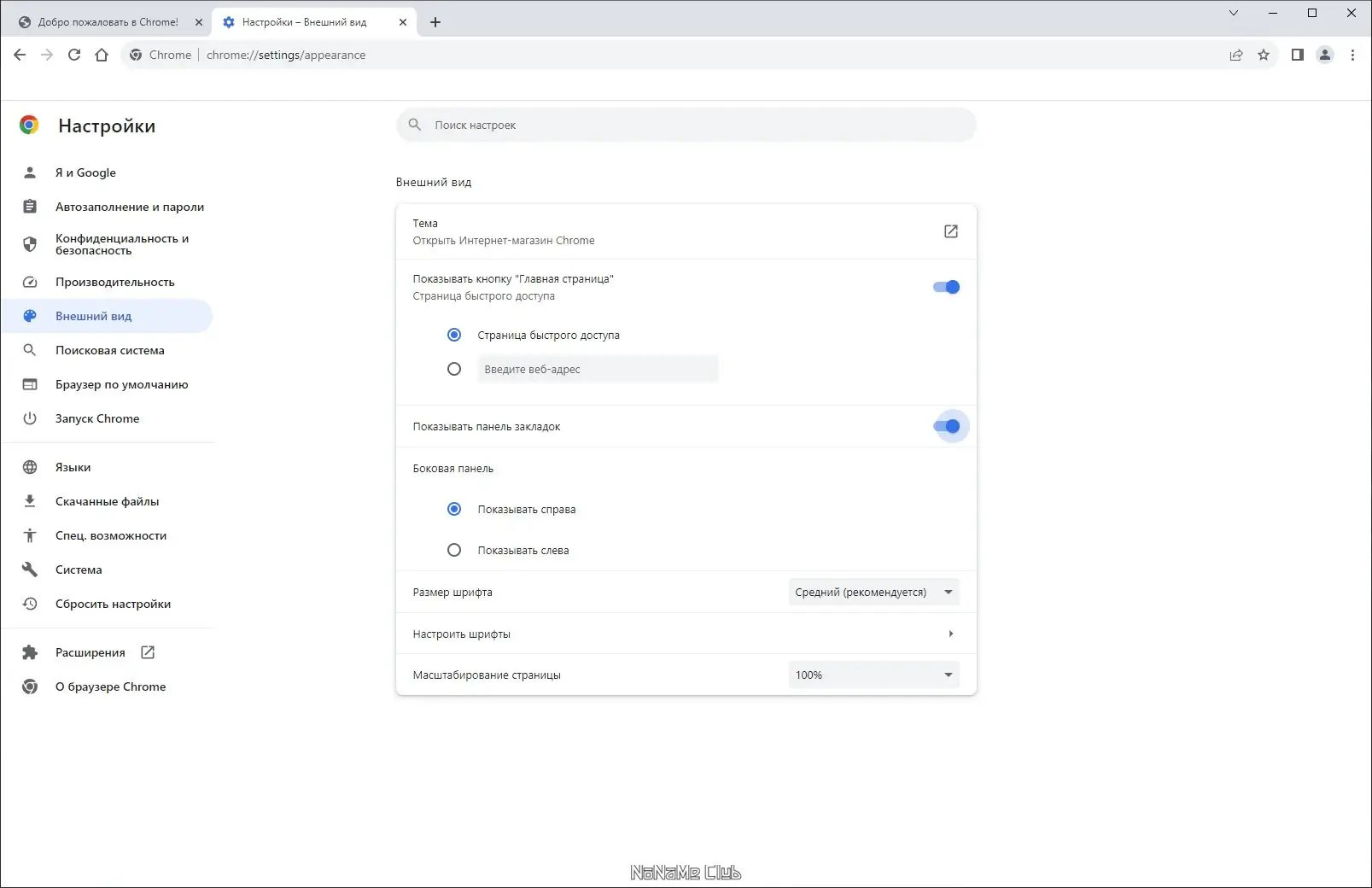This screenshot has height=888, width=1372.
Task: Select Показывать слева radio option
Action: click(454, 550)
